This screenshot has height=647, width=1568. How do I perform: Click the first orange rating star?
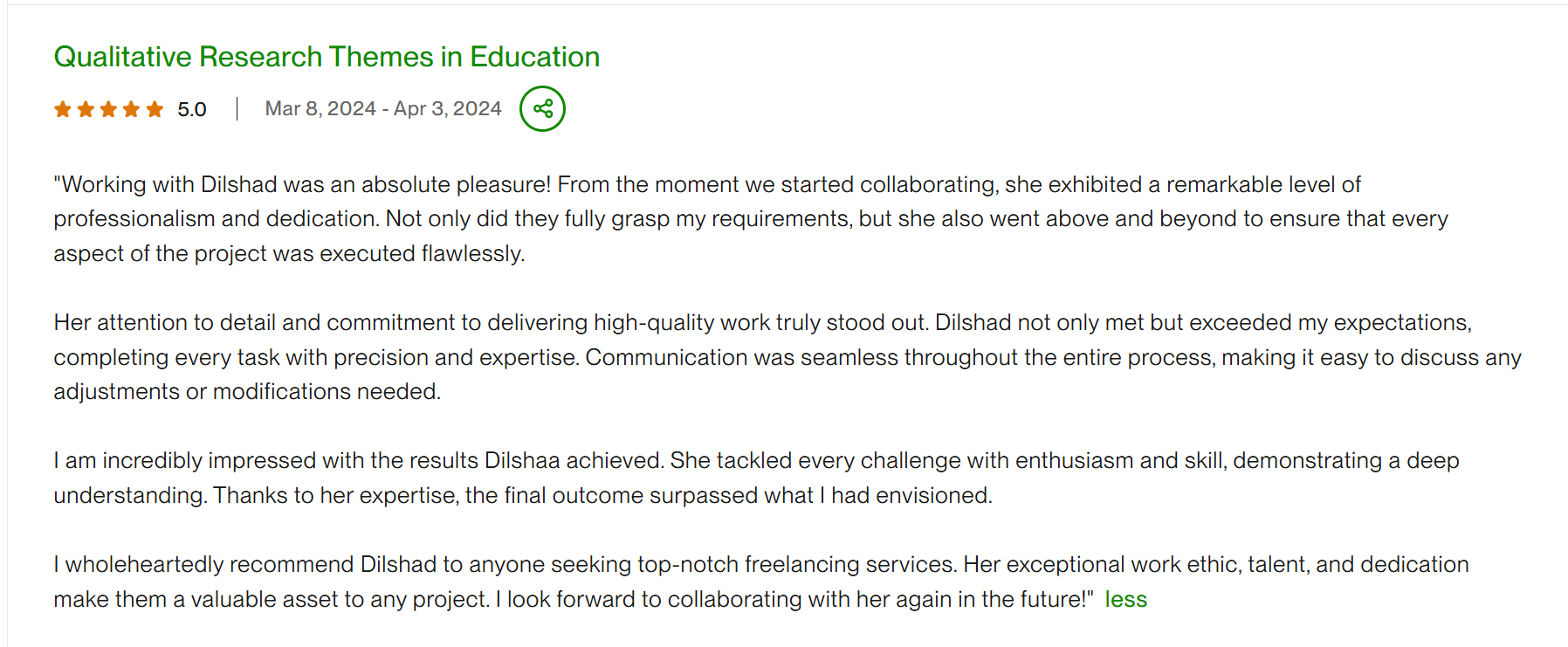point(63,109)
